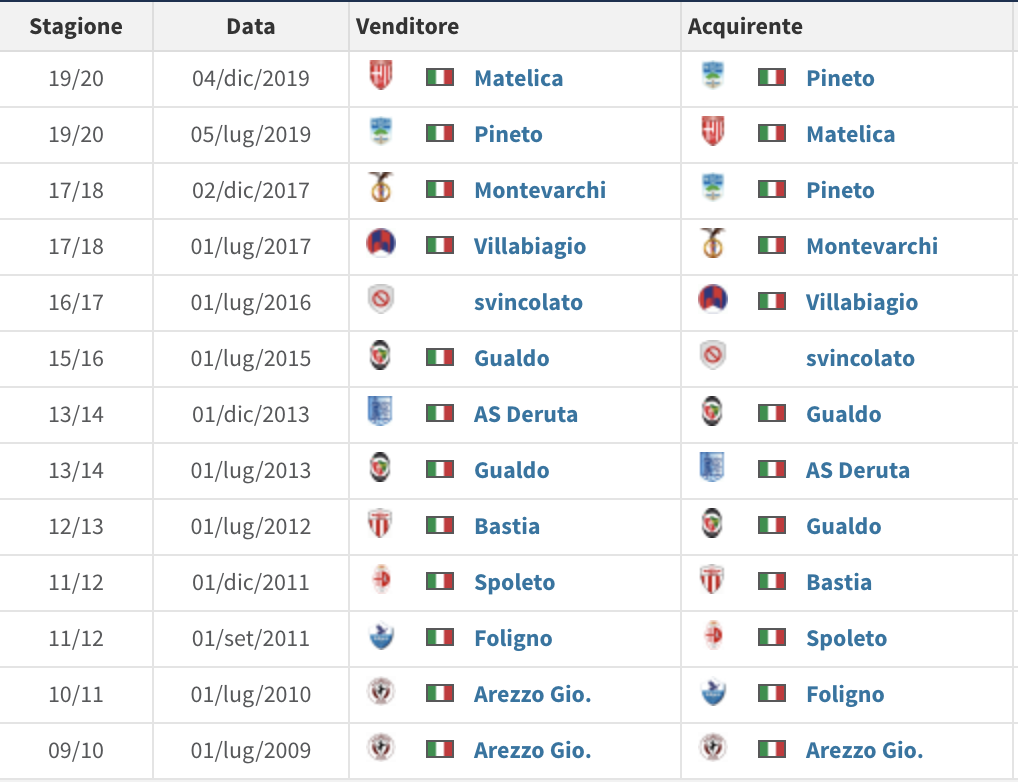This screenshot has height=782, width=1018.
Task: Click Italian flag beside Gualdo in 01/lug/2015 row
Action: click(x=440, y=357)
